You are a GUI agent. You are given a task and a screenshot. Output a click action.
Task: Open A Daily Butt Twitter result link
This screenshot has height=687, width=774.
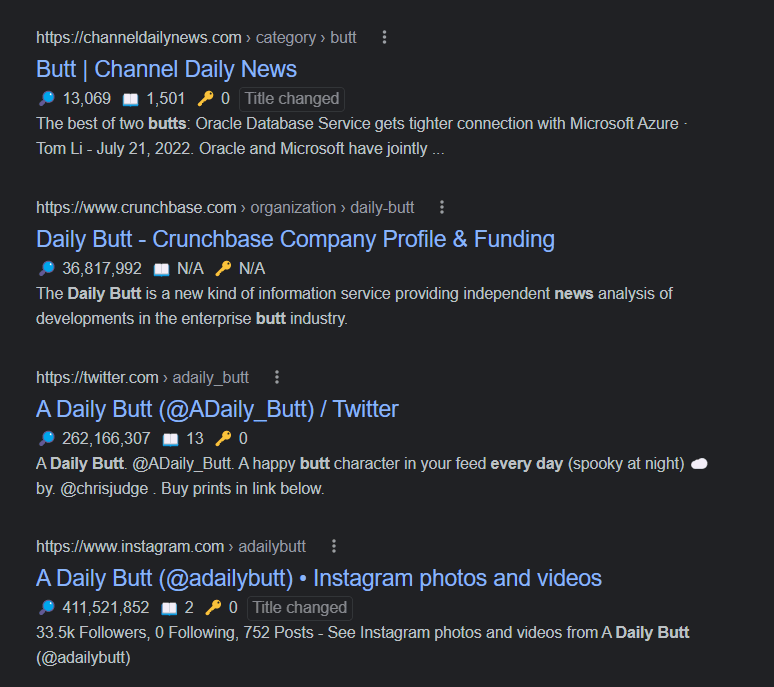217,410
